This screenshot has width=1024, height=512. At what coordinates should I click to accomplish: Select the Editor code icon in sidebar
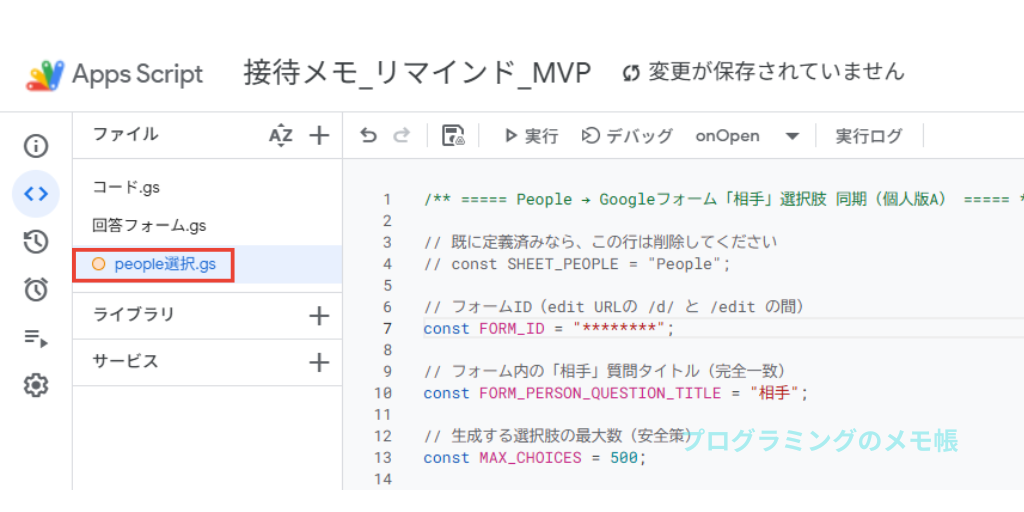36,194
